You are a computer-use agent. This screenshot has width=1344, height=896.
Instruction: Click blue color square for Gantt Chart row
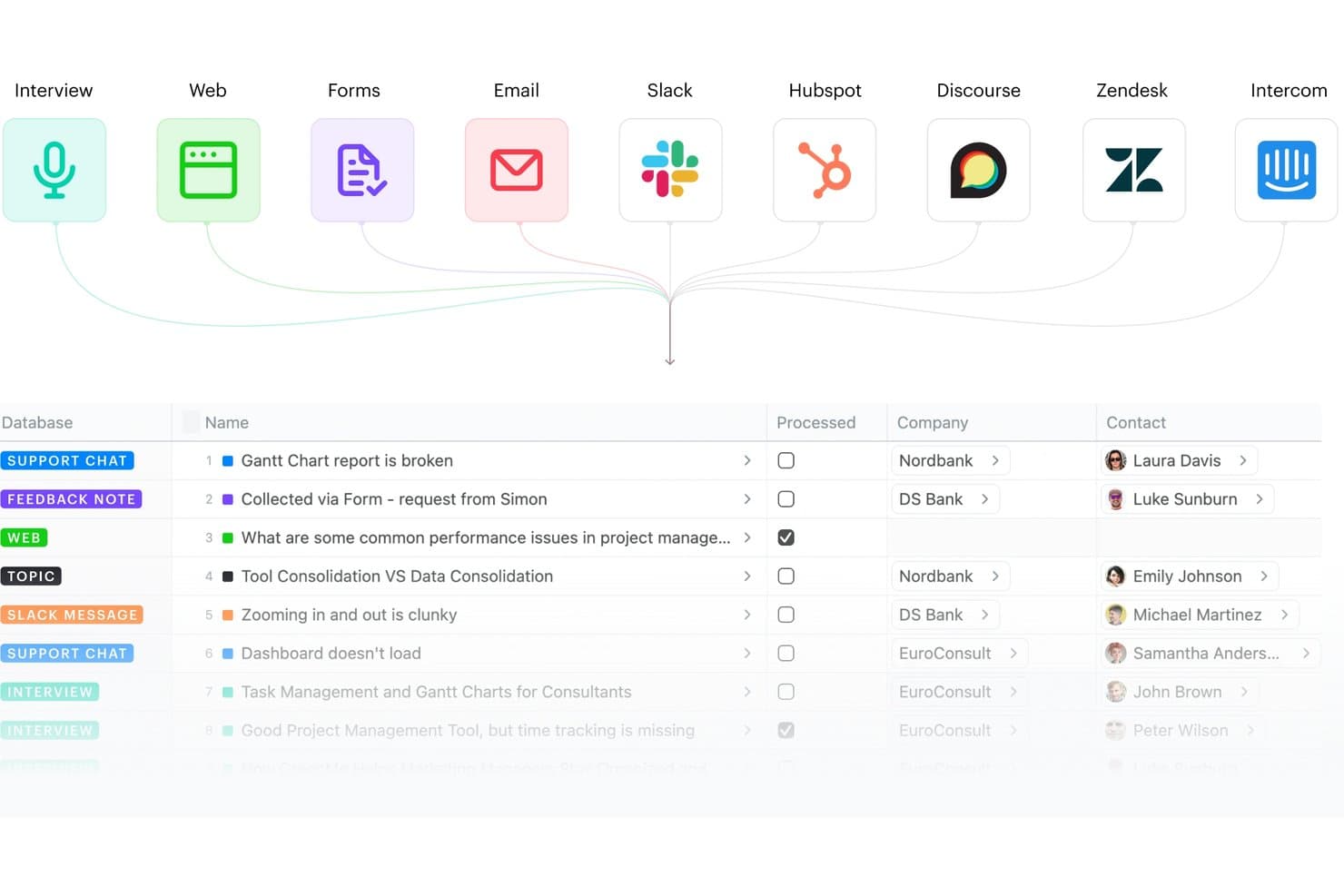[228, 461]
